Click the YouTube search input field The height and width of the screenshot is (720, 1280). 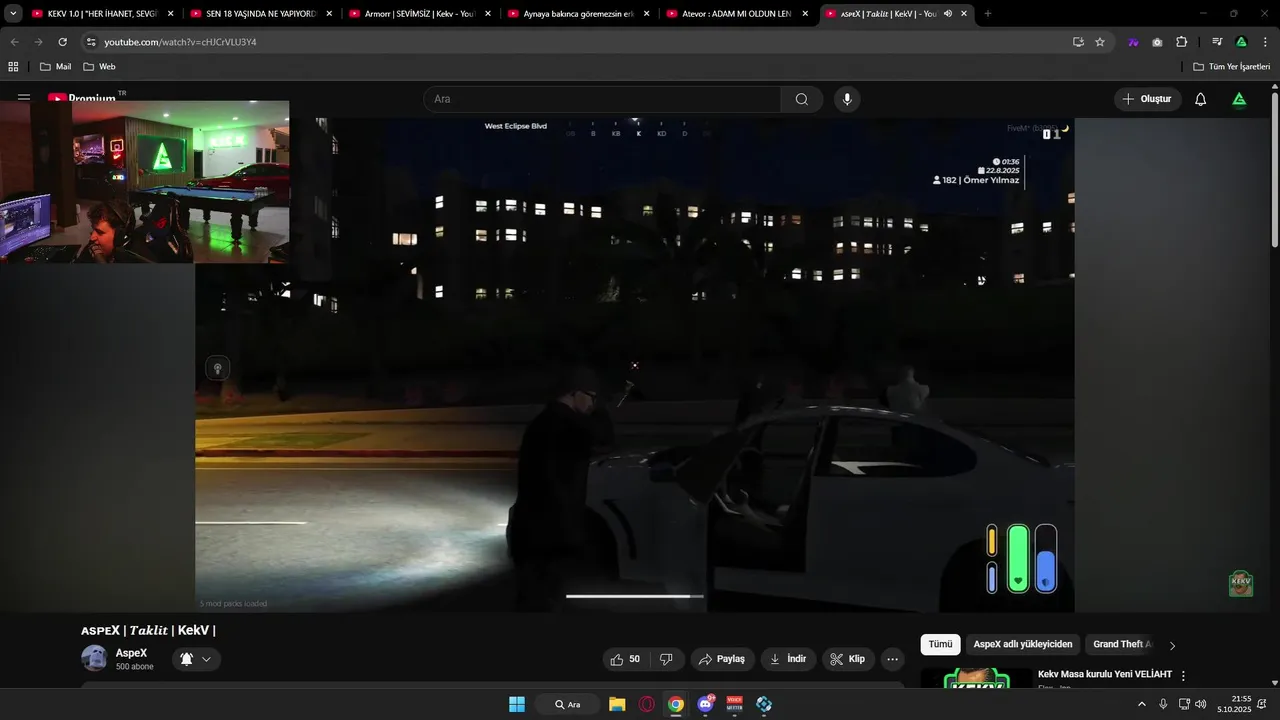[x=602, y=99]
